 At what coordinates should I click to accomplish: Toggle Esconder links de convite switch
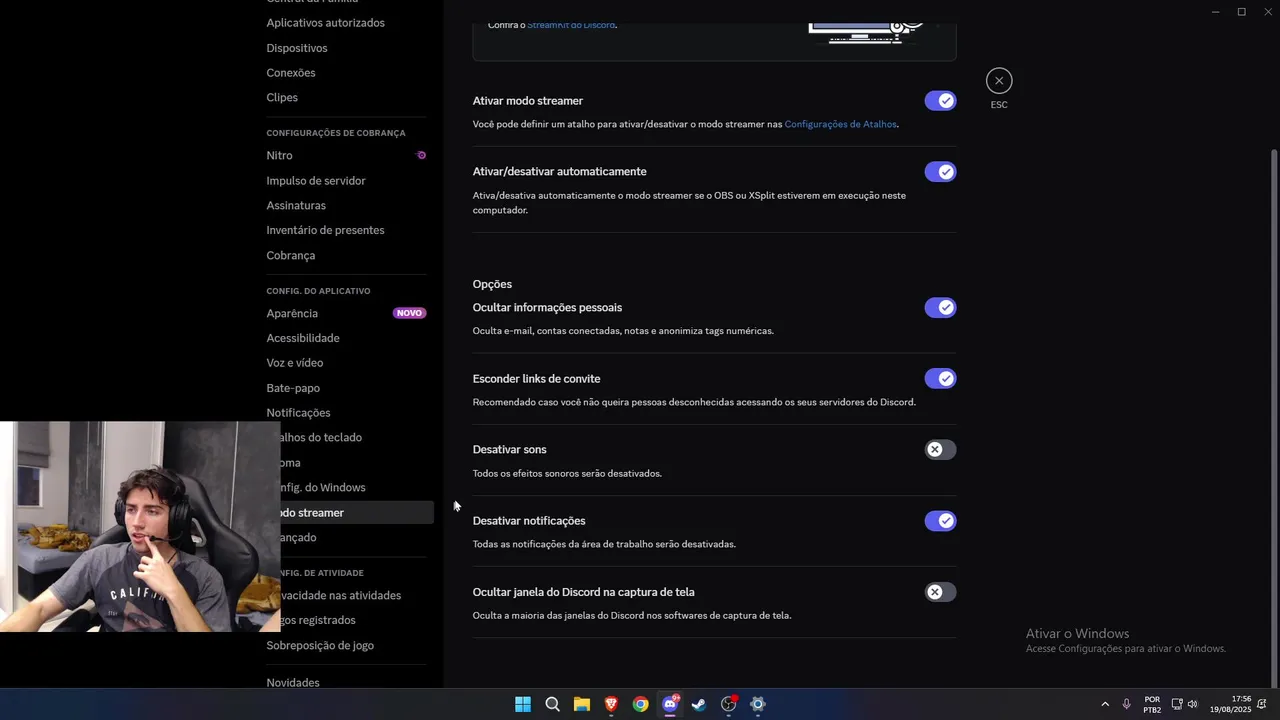(940, 379)
